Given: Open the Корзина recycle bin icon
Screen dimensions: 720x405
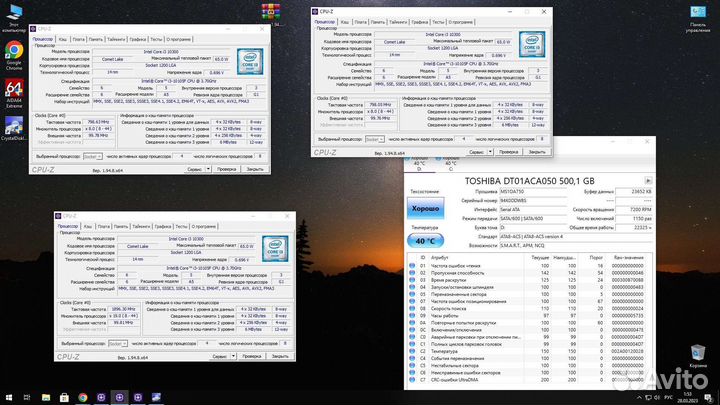Looking at the screenshot, I should click(698, 356).
